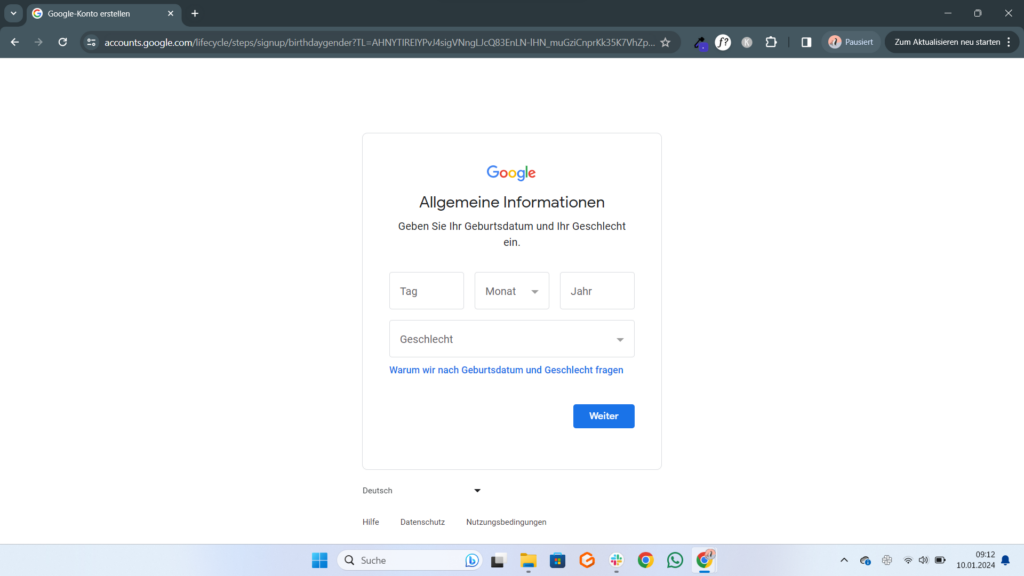Open the new tab plus button
1024x576 pixels.
point(195,13)
